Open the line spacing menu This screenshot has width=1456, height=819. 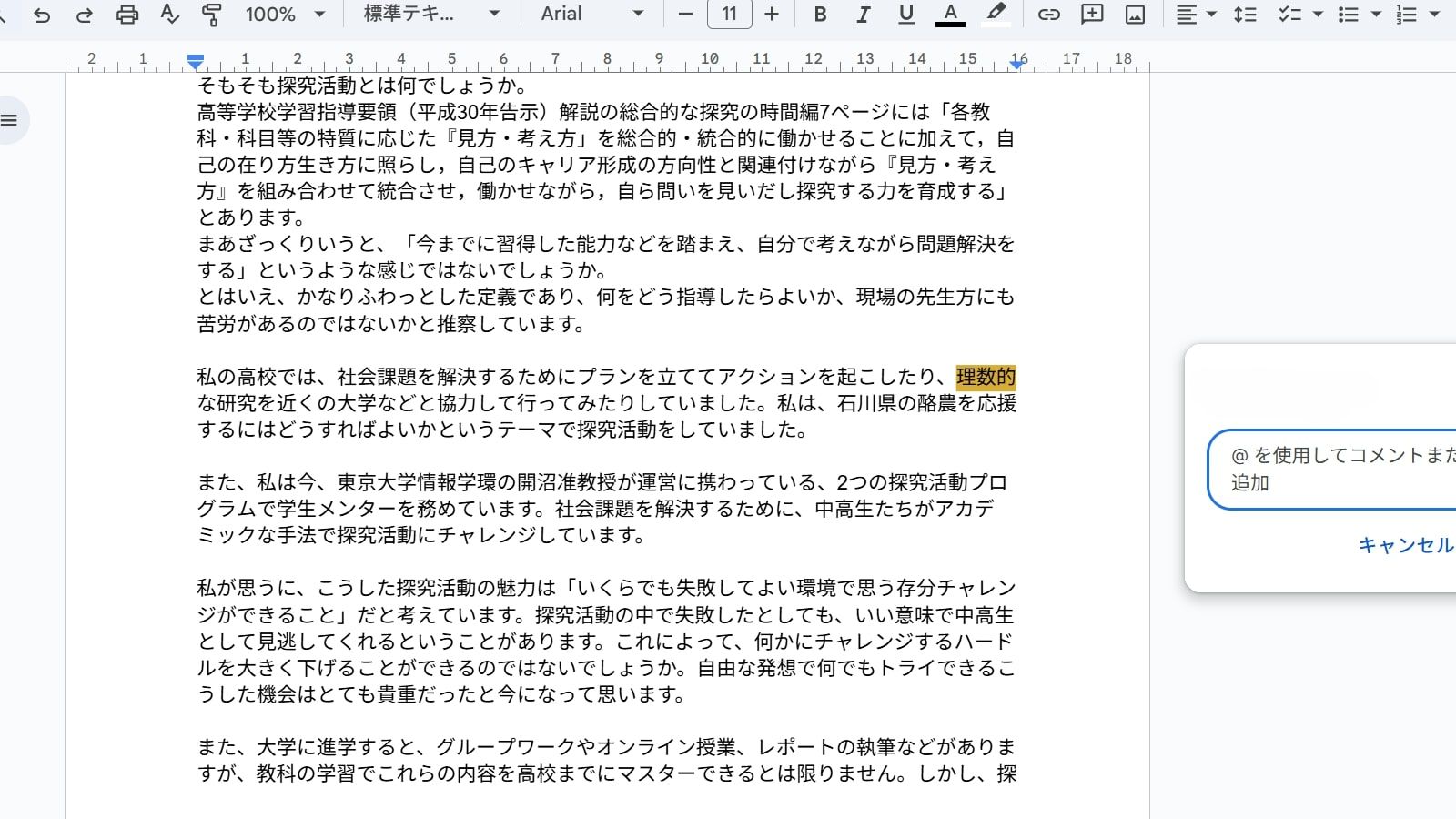click(x=1245, y=15)
